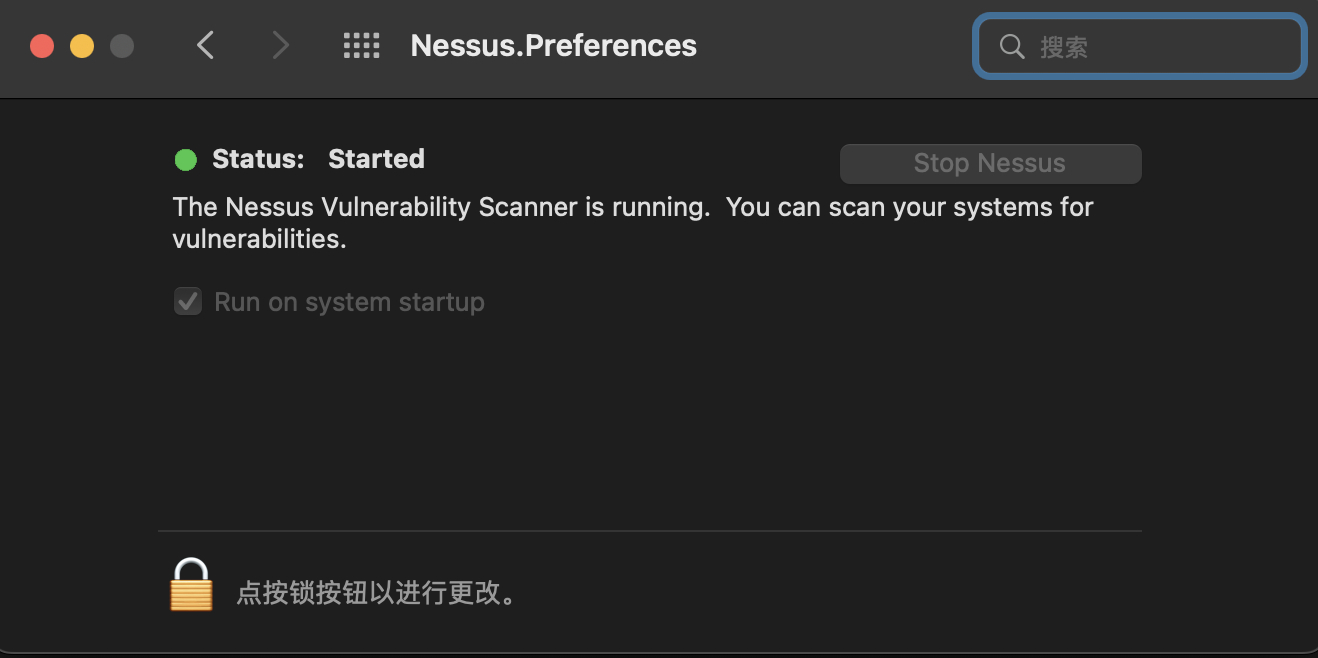The image size is (1318, 658).
Task: Select the back navigation arrow
Action: pyautogui.click(x=205, y=45)
